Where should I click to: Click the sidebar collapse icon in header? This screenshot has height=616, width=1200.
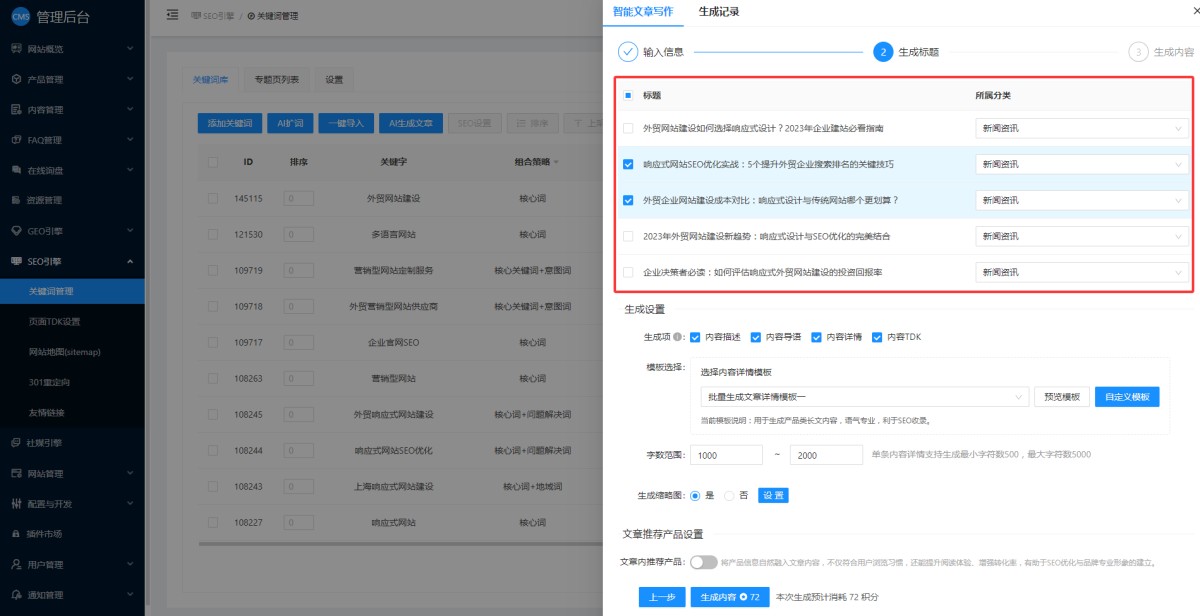[172, 16]
